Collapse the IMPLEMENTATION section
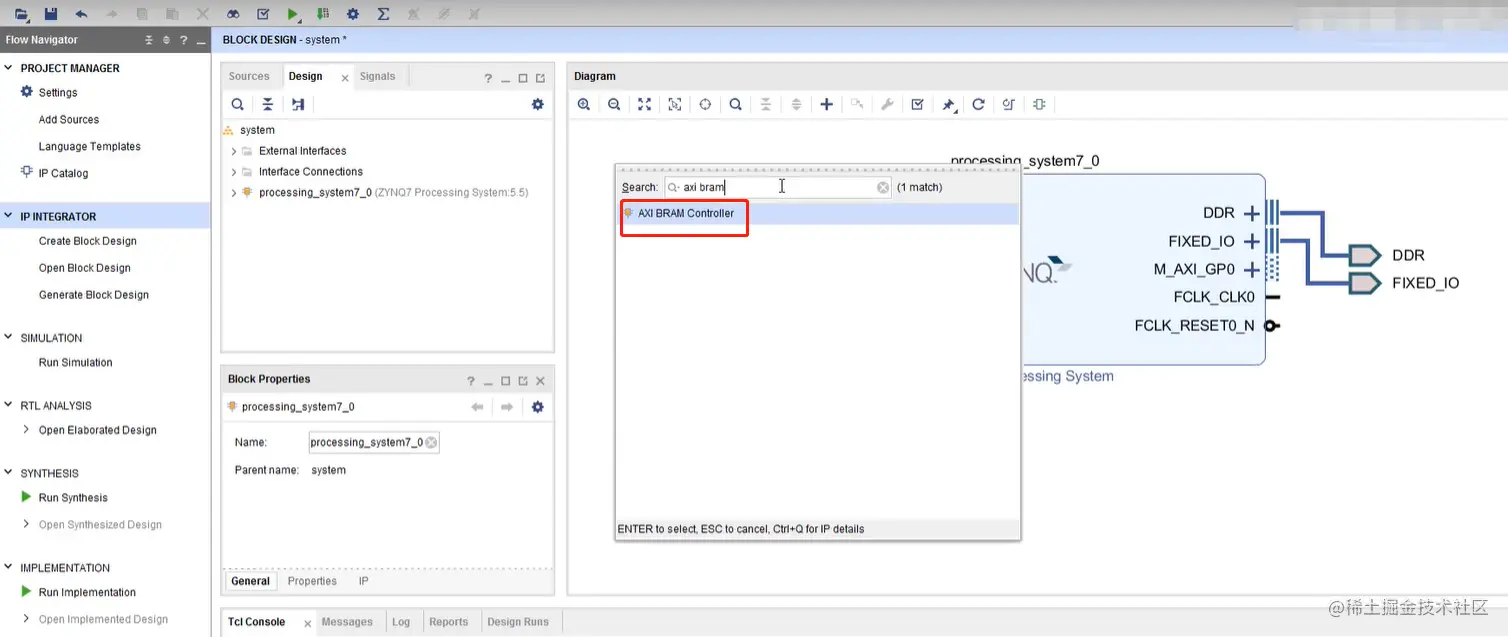 click(9, 567)
